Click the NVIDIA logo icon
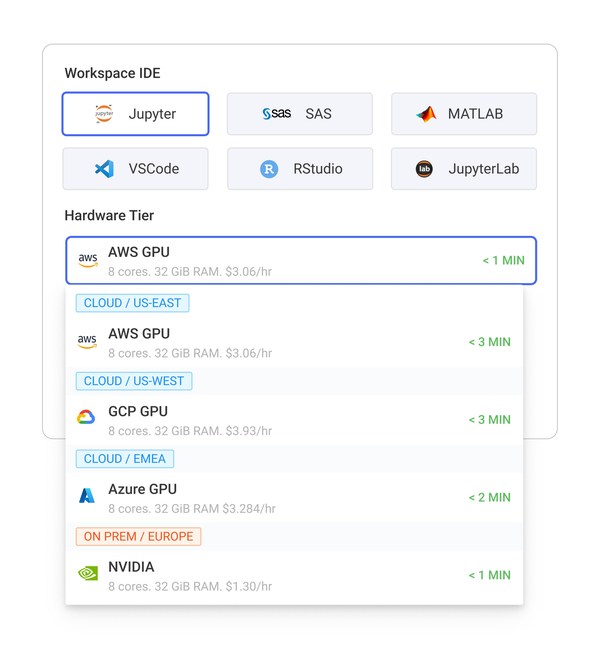Screen dimensions: 600x654 [88, 573]
